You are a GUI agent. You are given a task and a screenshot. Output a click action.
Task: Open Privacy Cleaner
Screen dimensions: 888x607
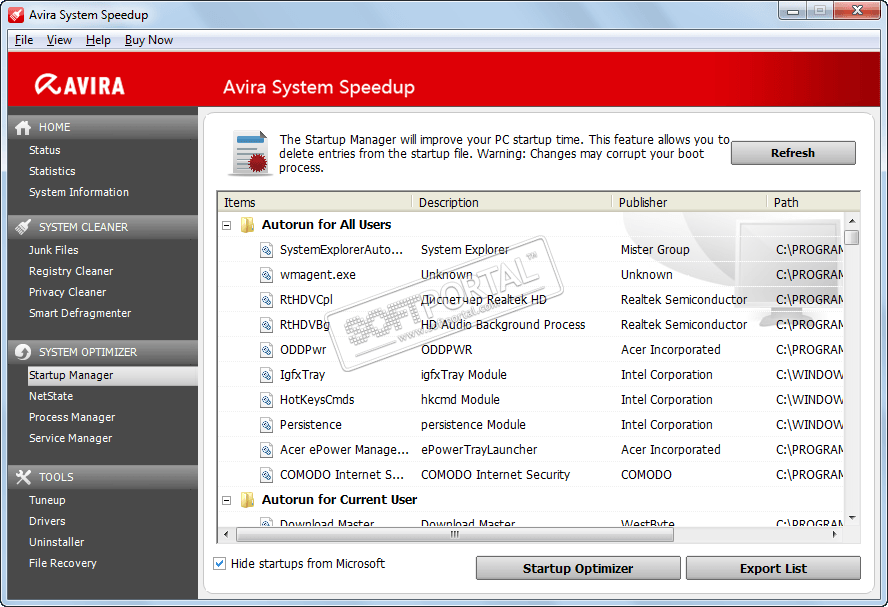point(67,292)
